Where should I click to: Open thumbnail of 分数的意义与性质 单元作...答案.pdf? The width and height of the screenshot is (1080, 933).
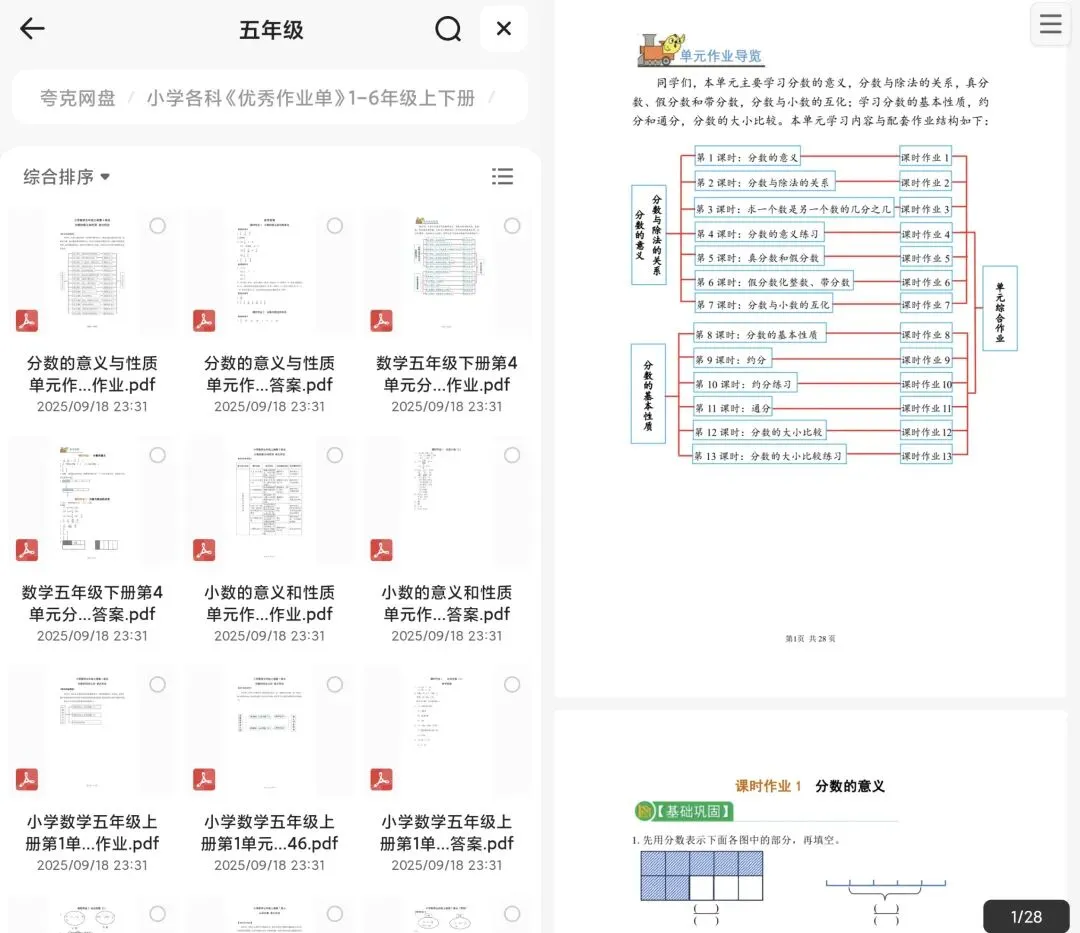[x=269, y=273]
